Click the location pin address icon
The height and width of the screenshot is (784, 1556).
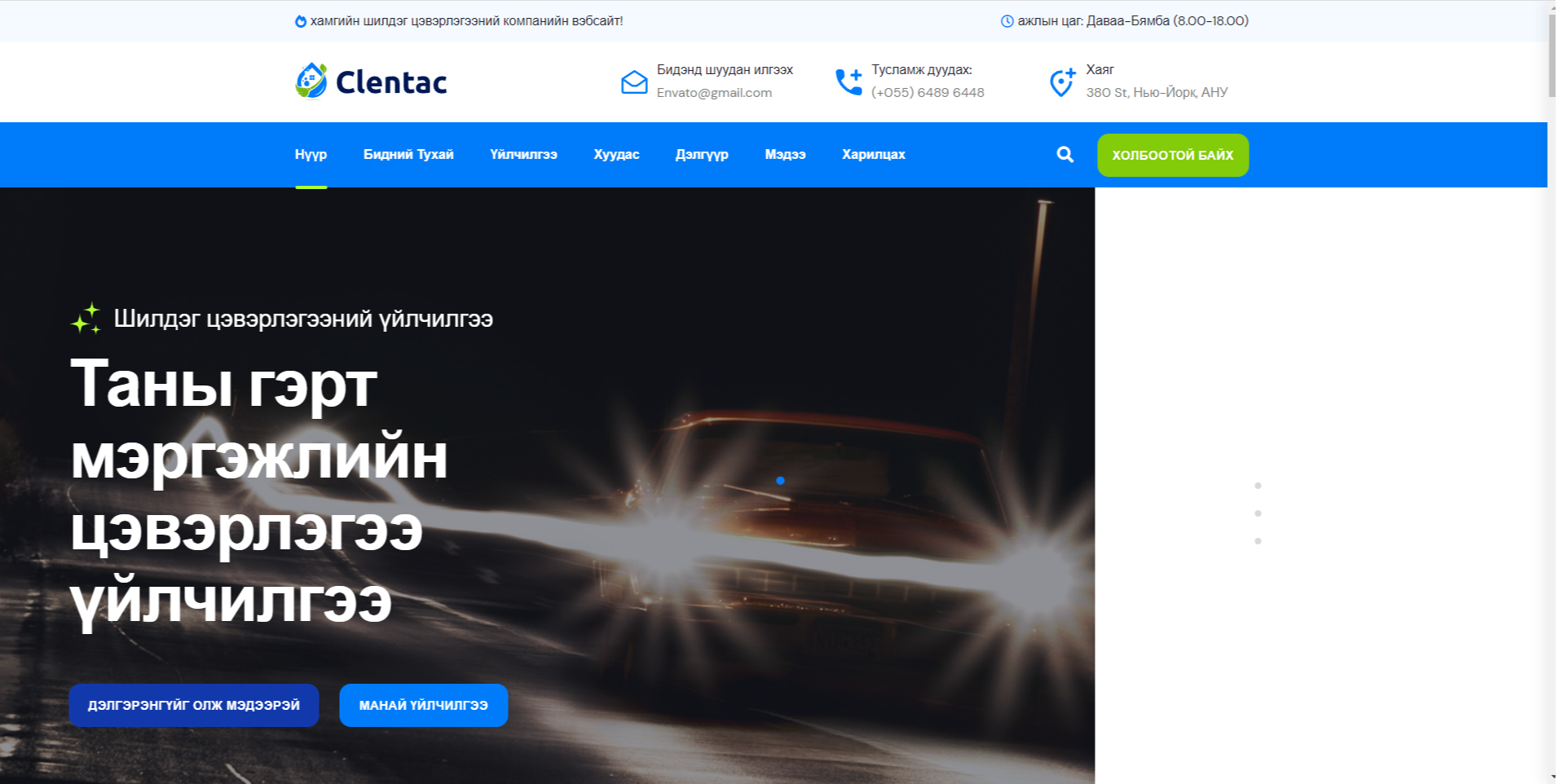[1062, 81]
